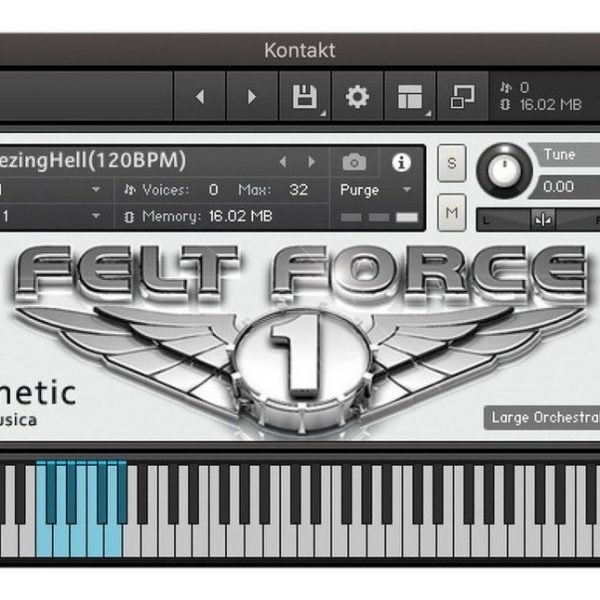Click the Max voices value 32
This screenshot has width=600, height=600.
point(298,189)
